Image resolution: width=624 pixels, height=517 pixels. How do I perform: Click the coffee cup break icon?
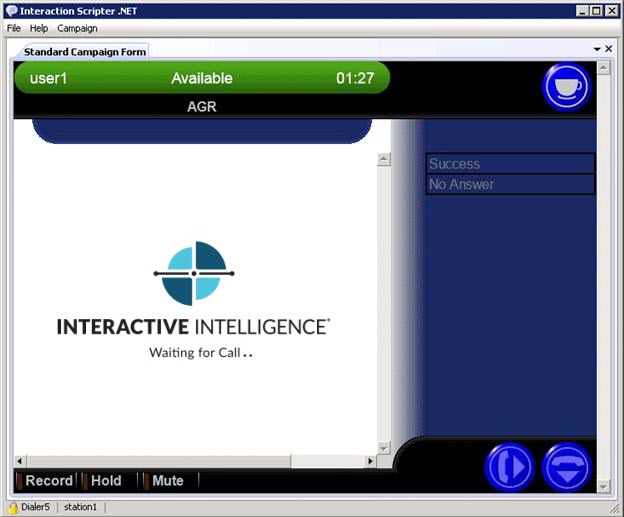click(567, 87)
